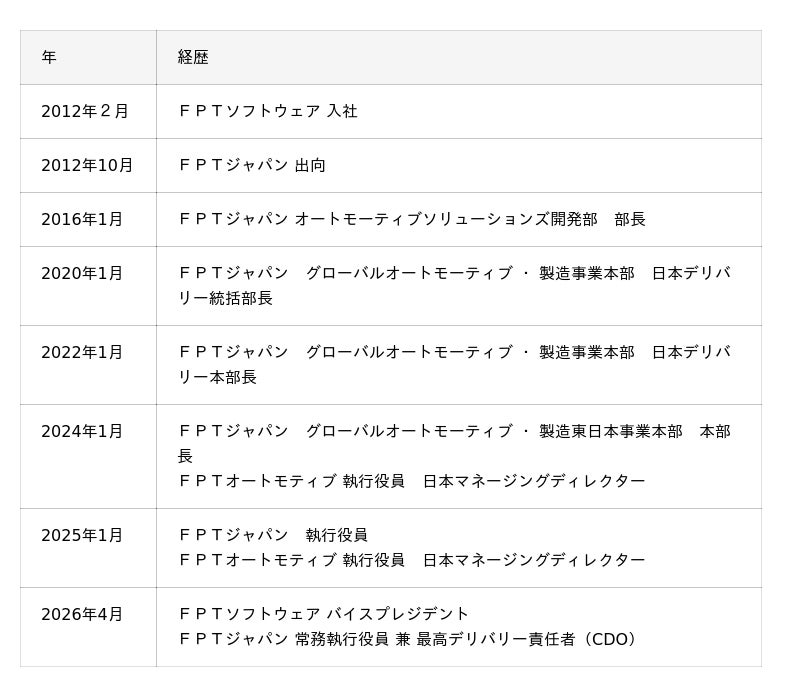Viewport: 800px width, 697px height.
Task: Click the 2020年1月 date cell
Action: tap(82, 273)
